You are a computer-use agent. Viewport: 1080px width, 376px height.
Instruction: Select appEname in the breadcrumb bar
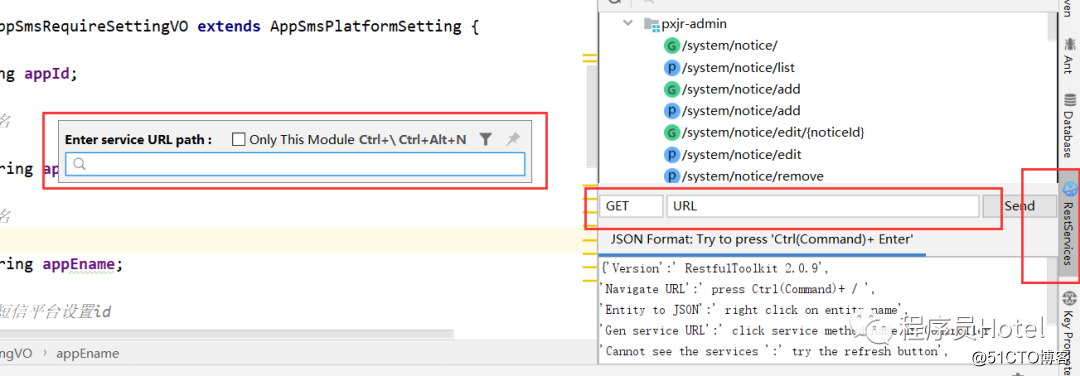[87, 353]
